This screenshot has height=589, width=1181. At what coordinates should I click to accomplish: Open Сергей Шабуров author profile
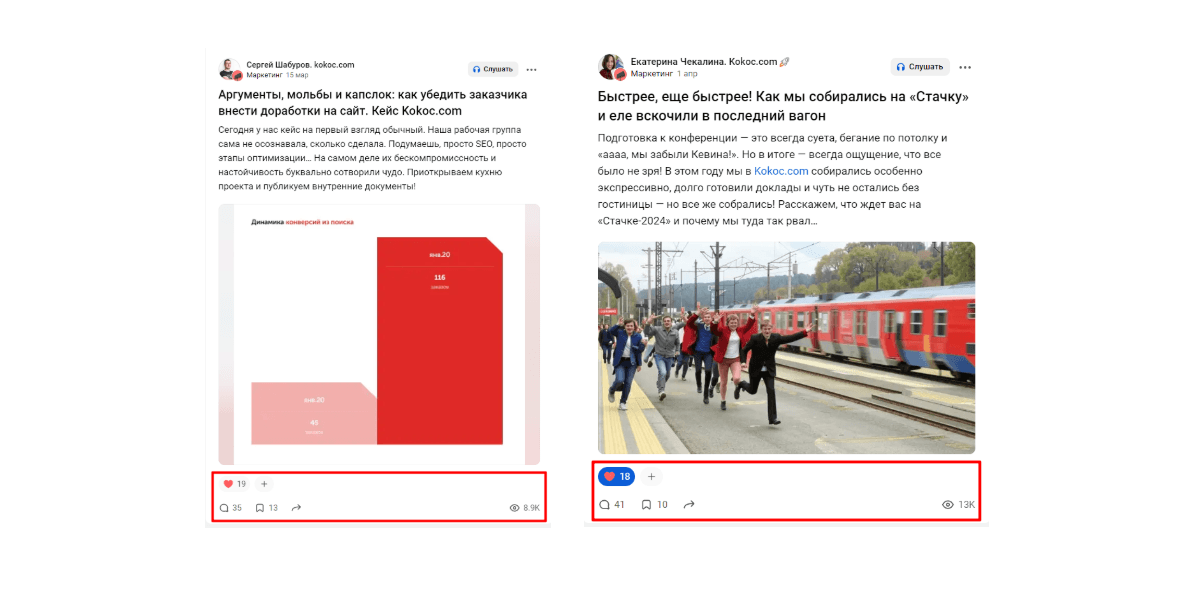click(300, 65)
